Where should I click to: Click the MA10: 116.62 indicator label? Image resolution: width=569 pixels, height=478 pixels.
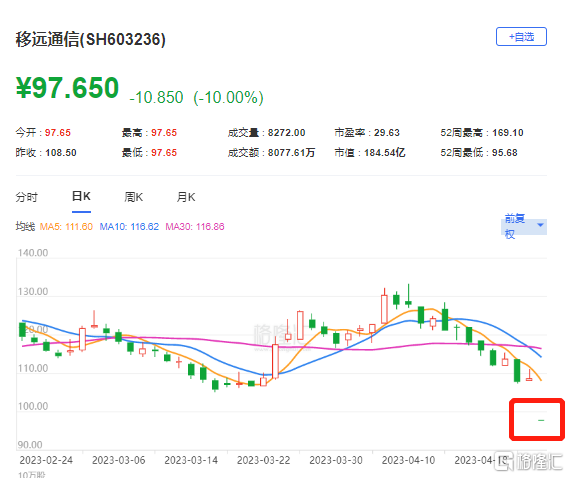(x=129, y=226)
